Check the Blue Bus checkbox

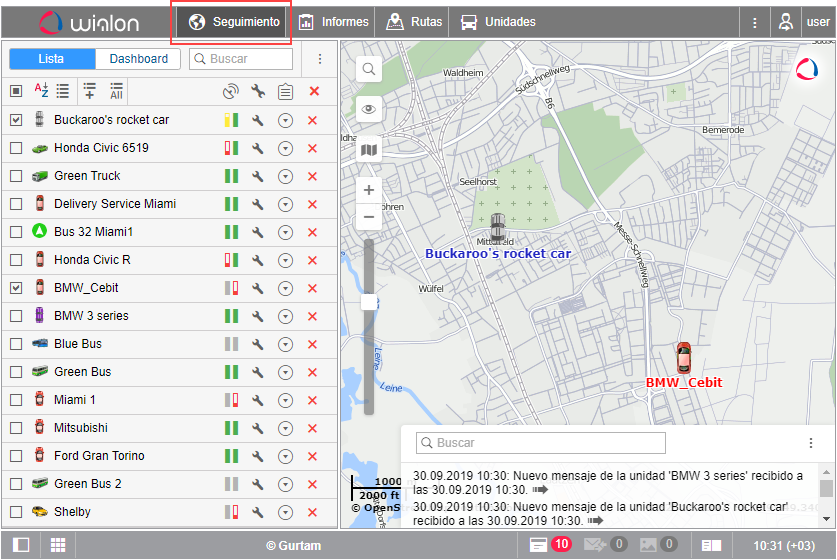pos(16,344)
